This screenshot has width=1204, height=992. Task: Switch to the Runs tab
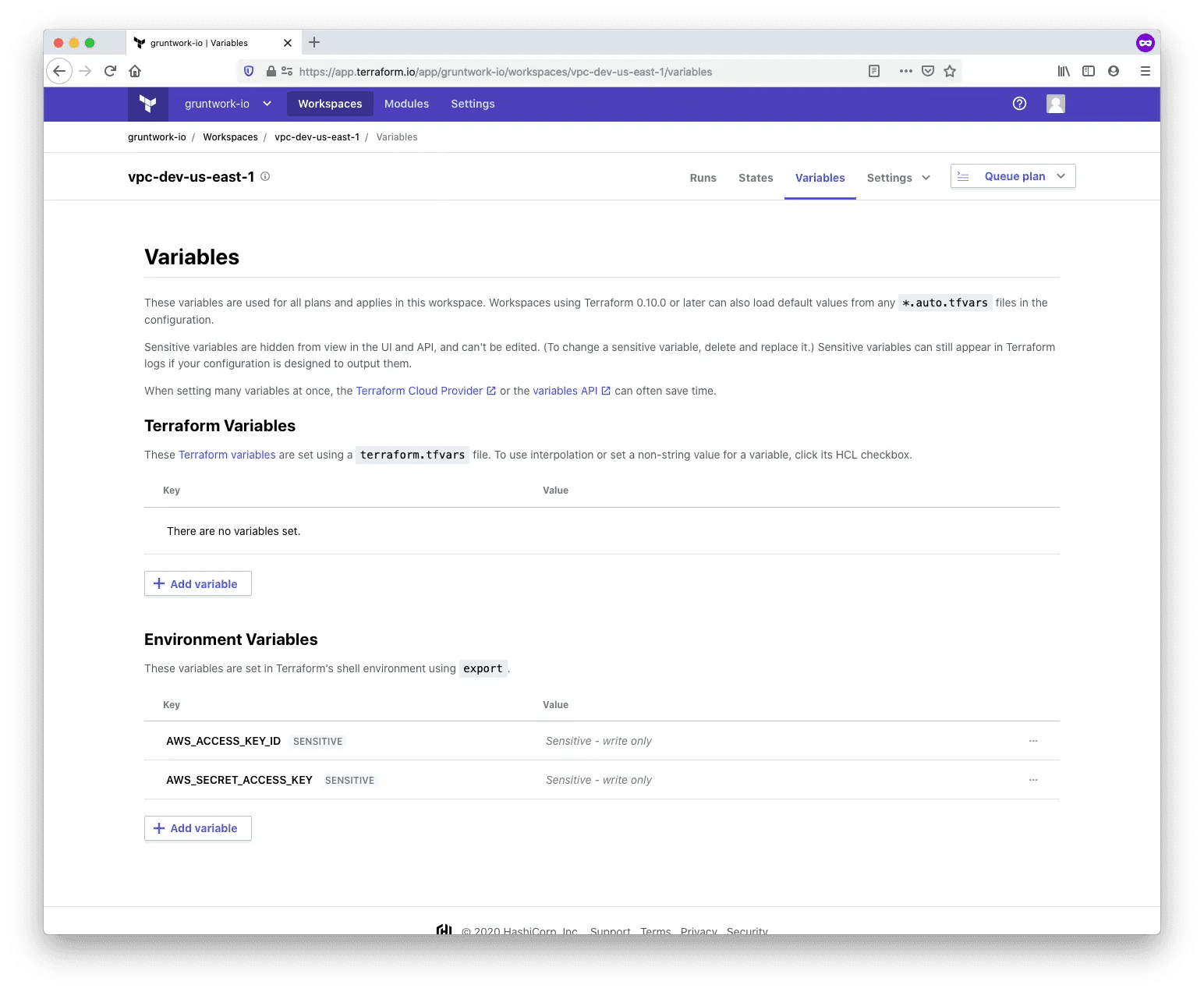(703, 178)
